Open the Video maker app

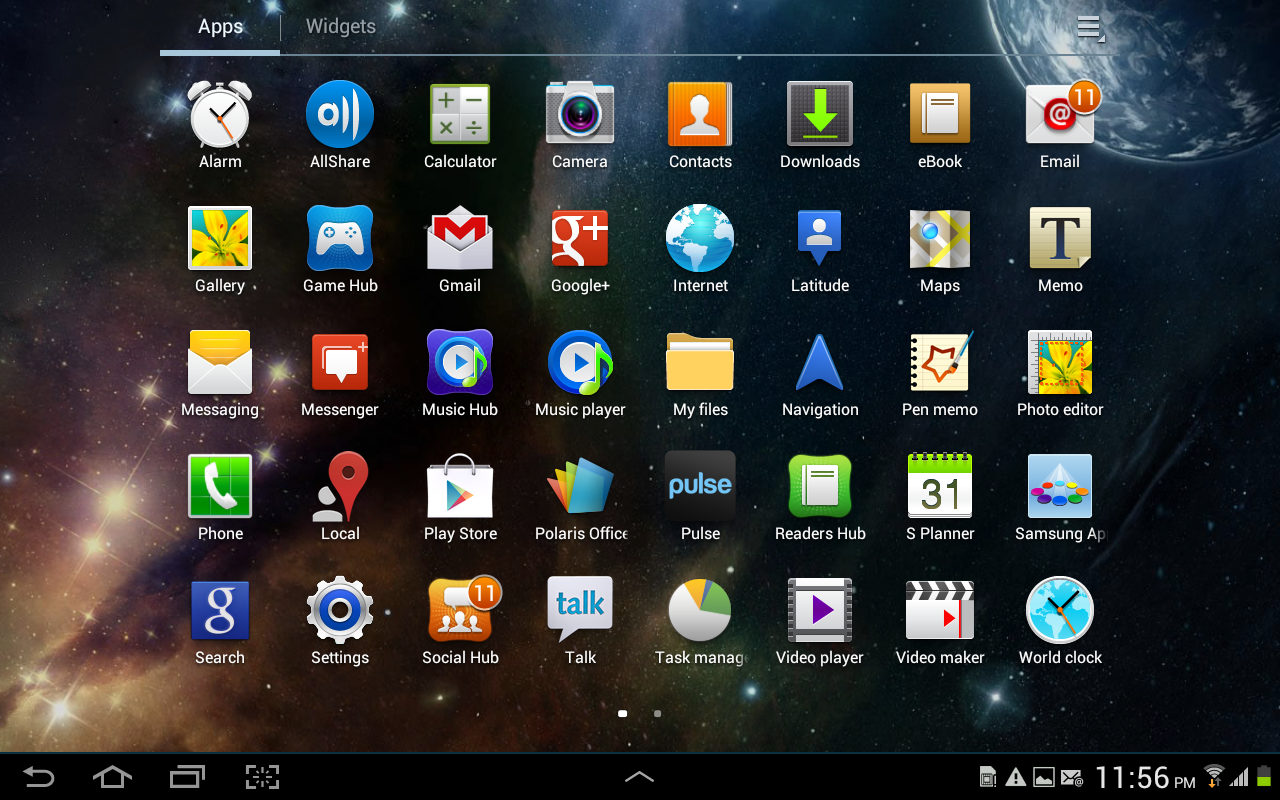coord(940,621)
